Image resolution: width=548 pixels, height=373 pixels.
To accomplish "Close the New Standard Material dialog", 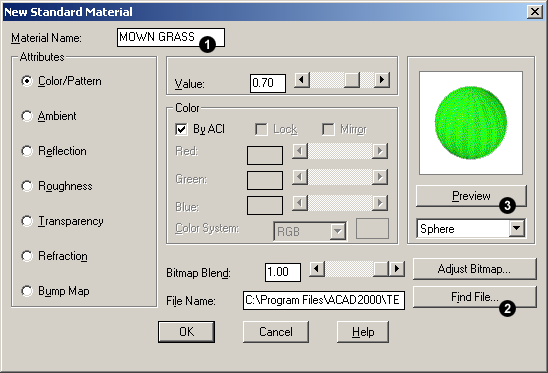I will pyautogui.click(x=535, y=12).
